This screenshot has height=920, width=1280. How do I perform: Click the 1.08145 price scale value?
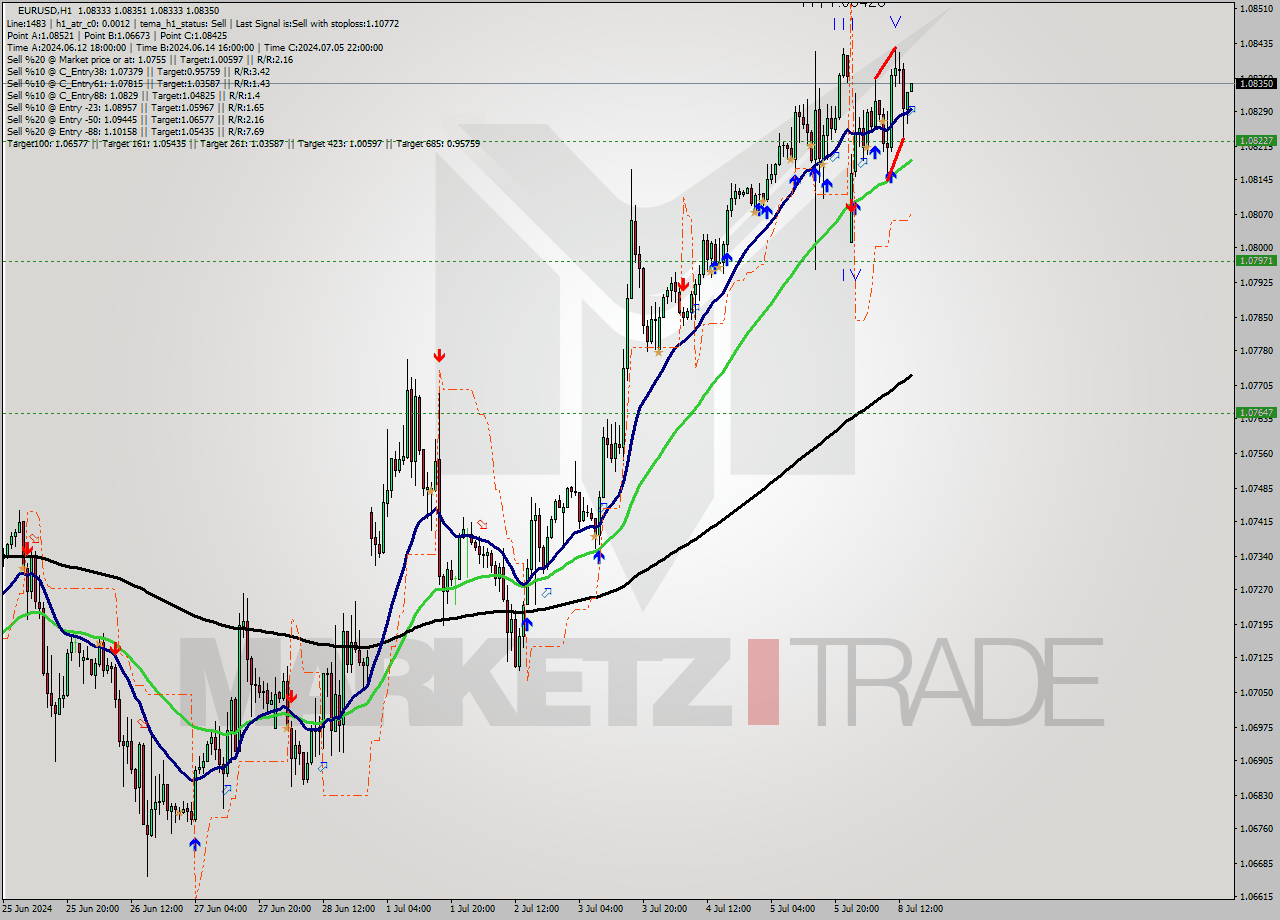point(1255,180)
